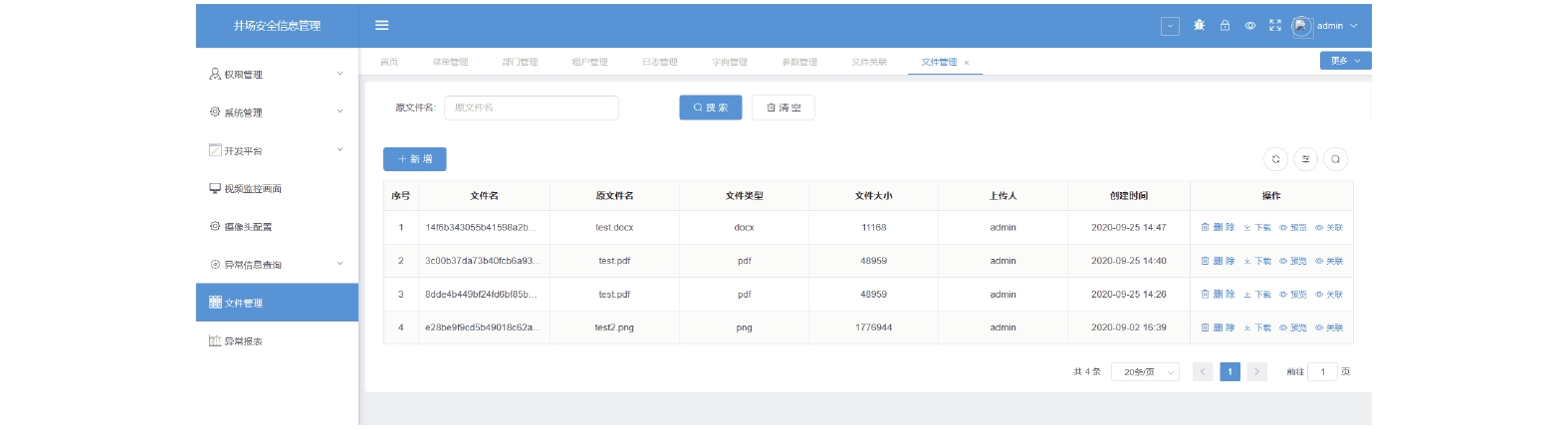
Task: Preview the file created 2020-09-25 14:40
Action: pos(1293,261)
